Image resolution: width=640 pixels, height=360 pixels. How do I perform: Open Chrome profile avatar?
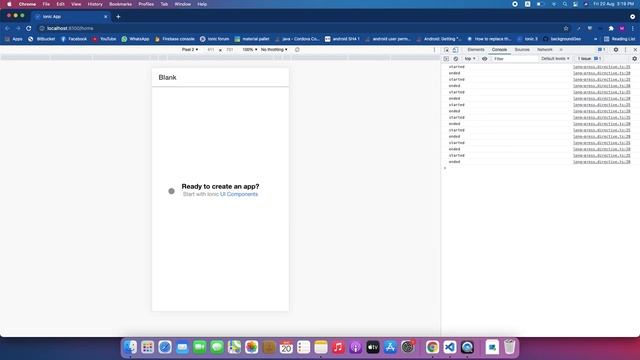pos(622,28)
